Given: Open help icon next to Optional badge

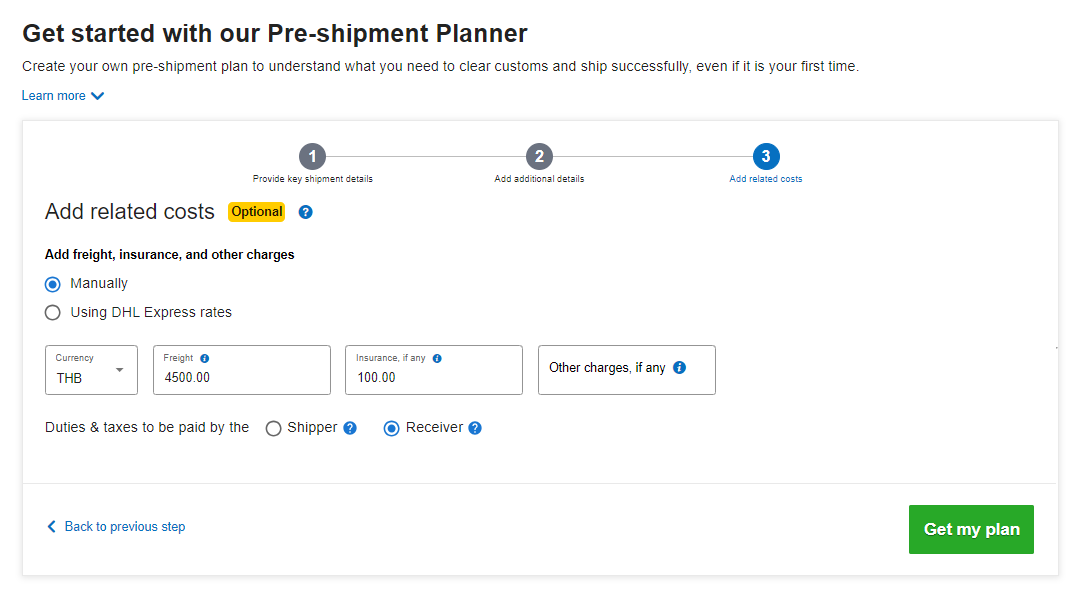Looking at the screenshot, I should (x=306, y=212).
